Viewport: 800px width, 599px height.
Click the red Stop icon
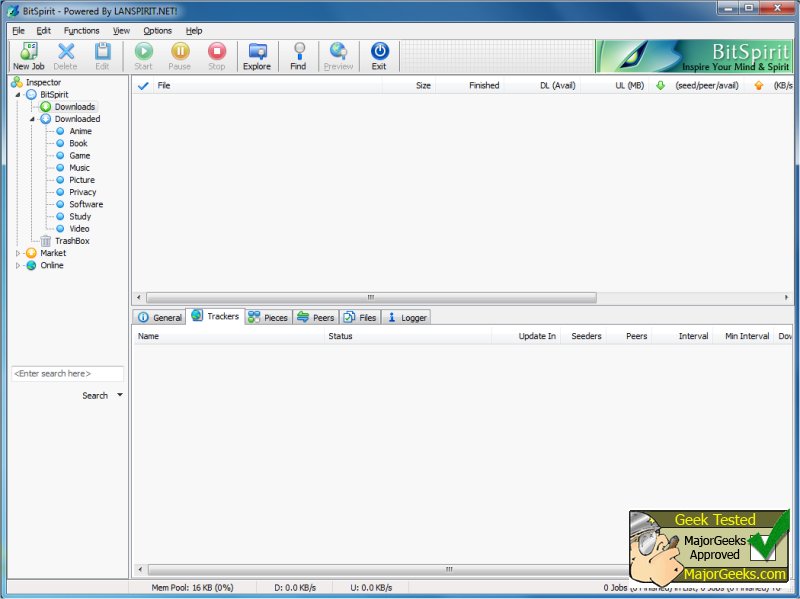click(216, 56)
